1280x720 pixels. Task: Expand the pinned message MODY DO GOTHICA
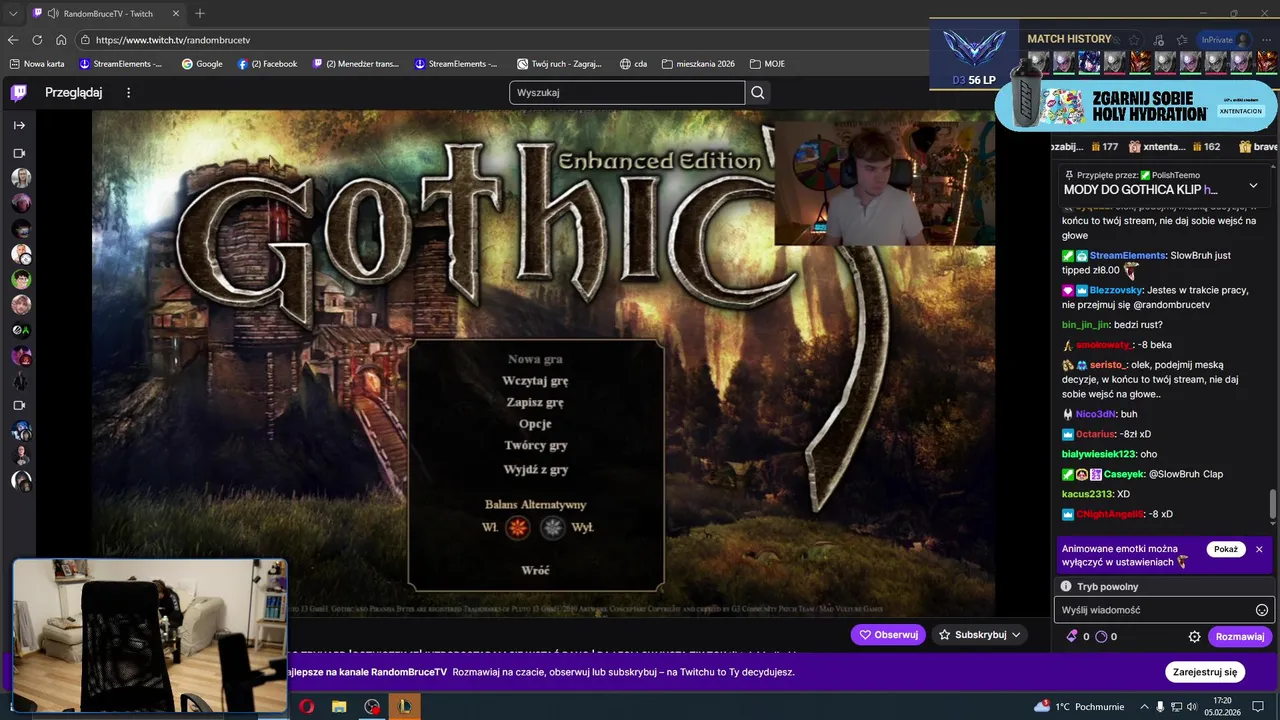coord(1253,185)
